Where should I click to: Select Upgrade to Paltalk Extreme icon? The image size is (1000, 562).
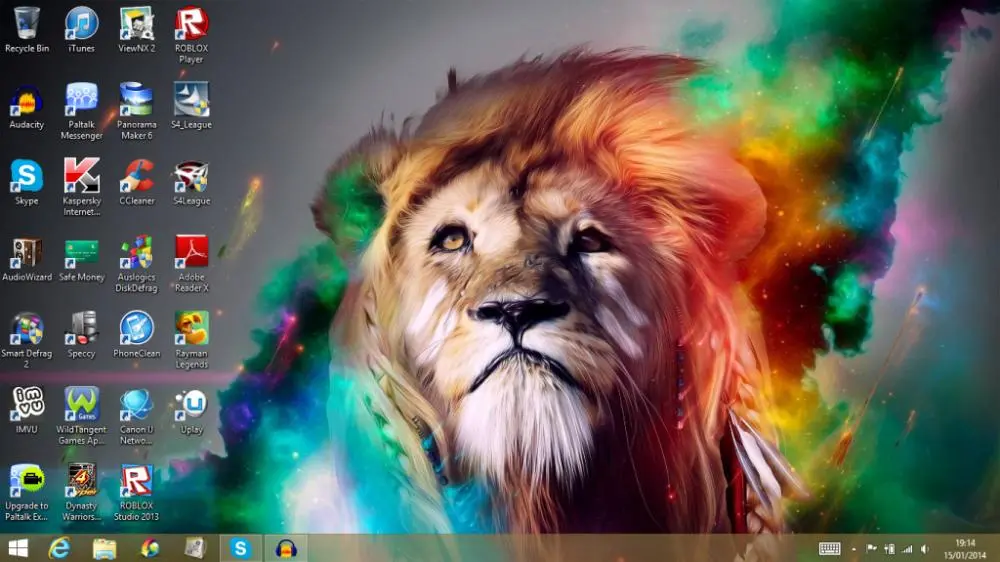pos(27,492)
